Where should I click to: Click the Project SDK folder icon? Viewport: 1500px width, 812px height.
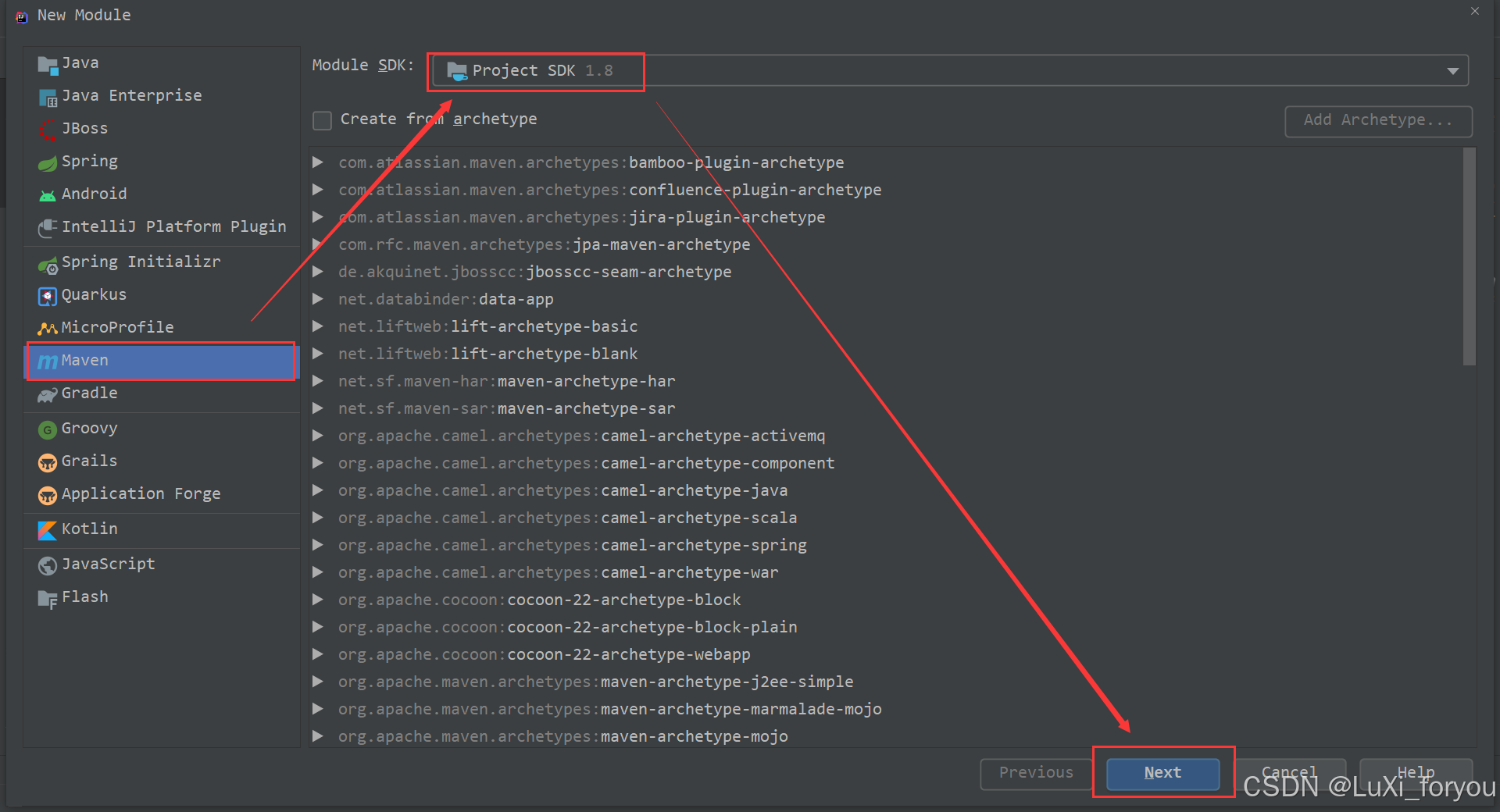(457, 71)
